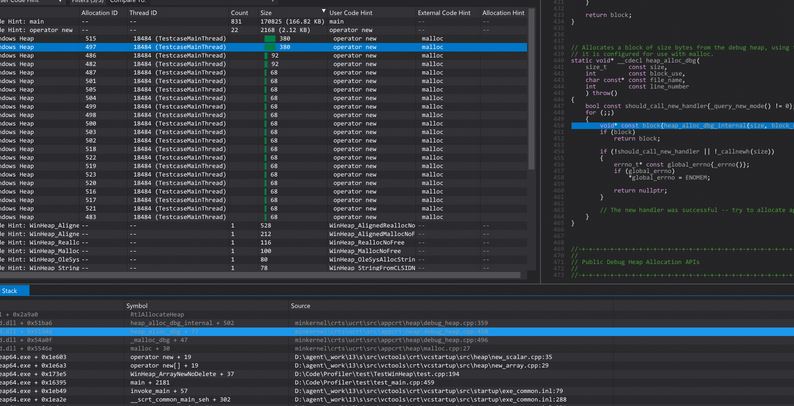
Task: Select the allocation row with ID 504
Action: click(263, 98)
